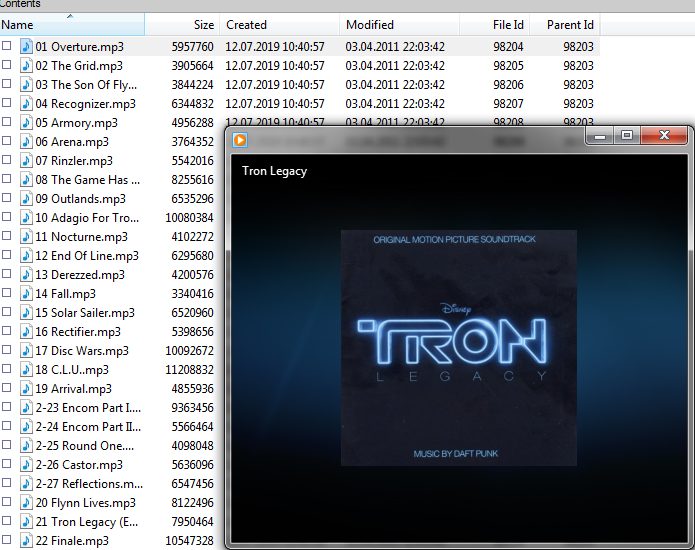Click the mp3 icon of 08 The Game Has...

tap(26, 179)
